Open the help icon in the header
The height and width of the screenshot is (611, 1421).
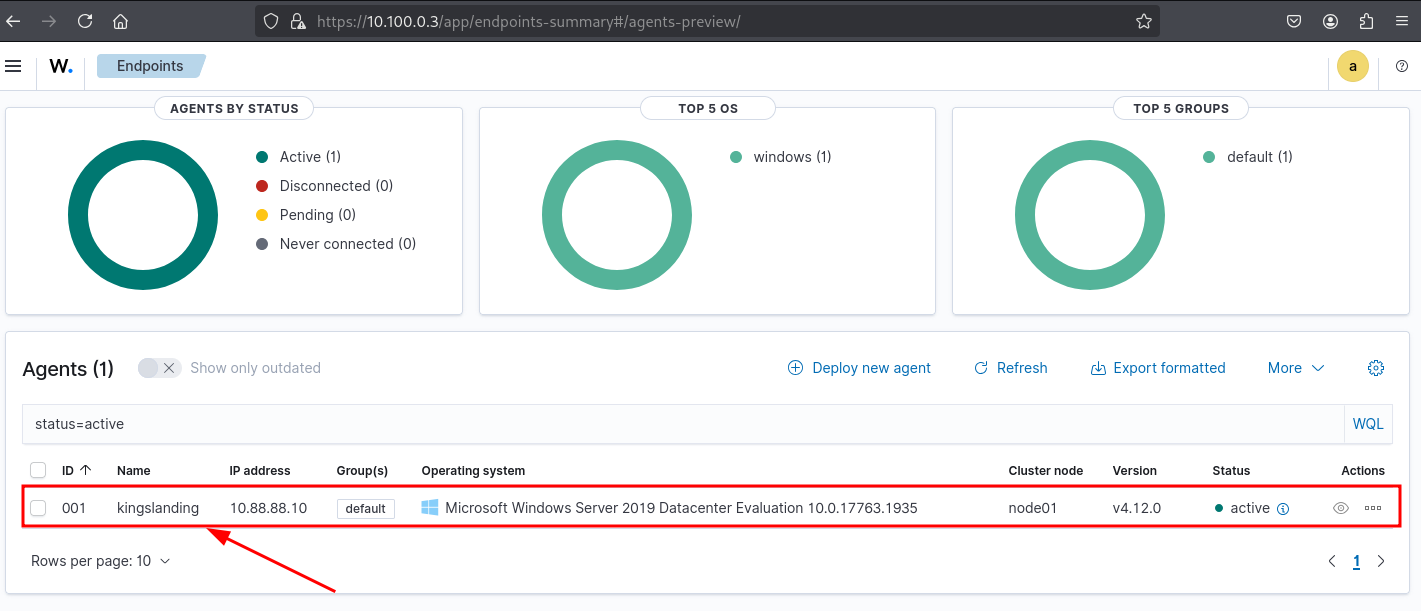1401,66
